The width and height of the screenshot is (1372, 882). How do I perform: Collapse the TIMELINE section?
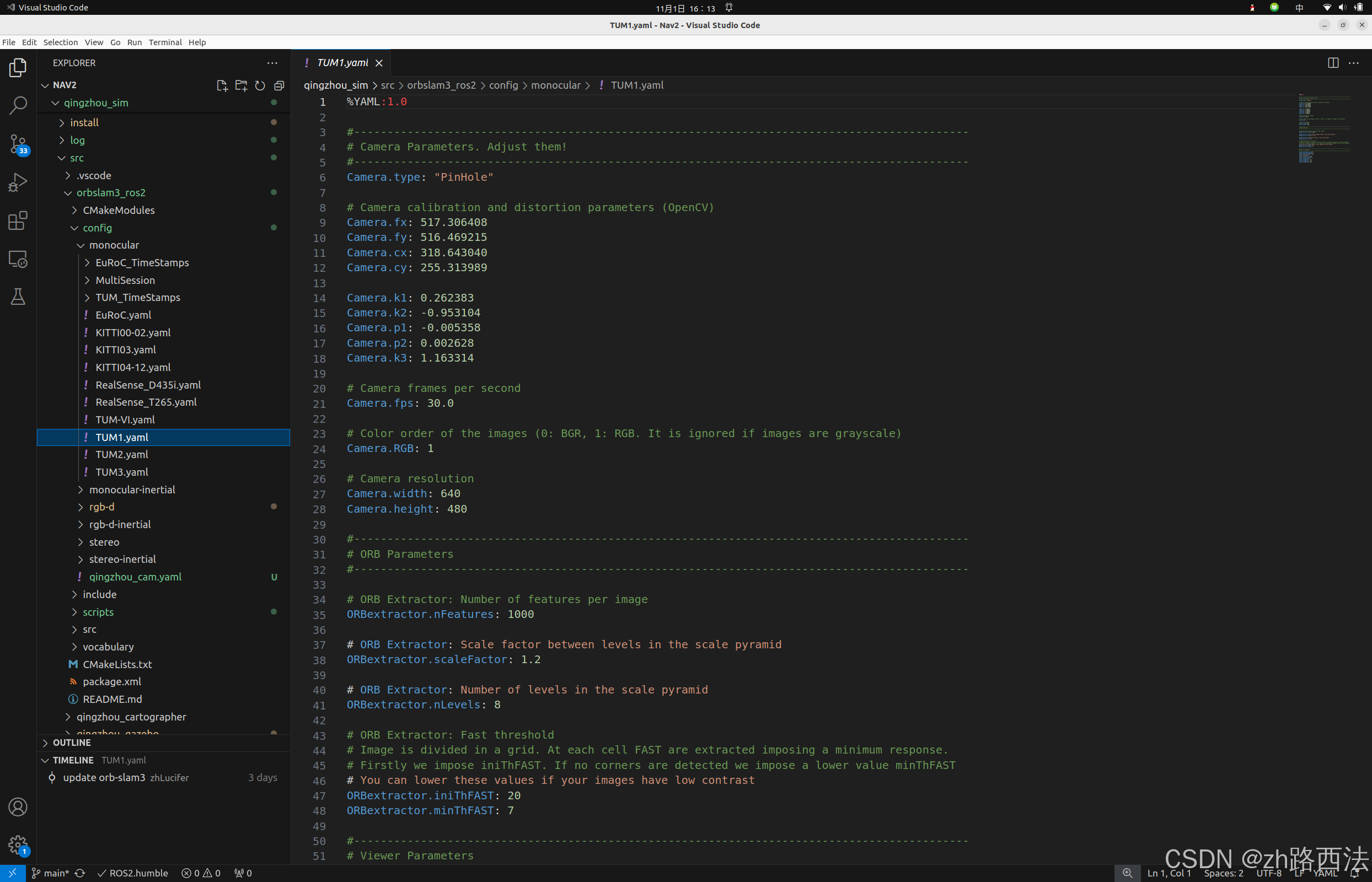click(73, 760)
